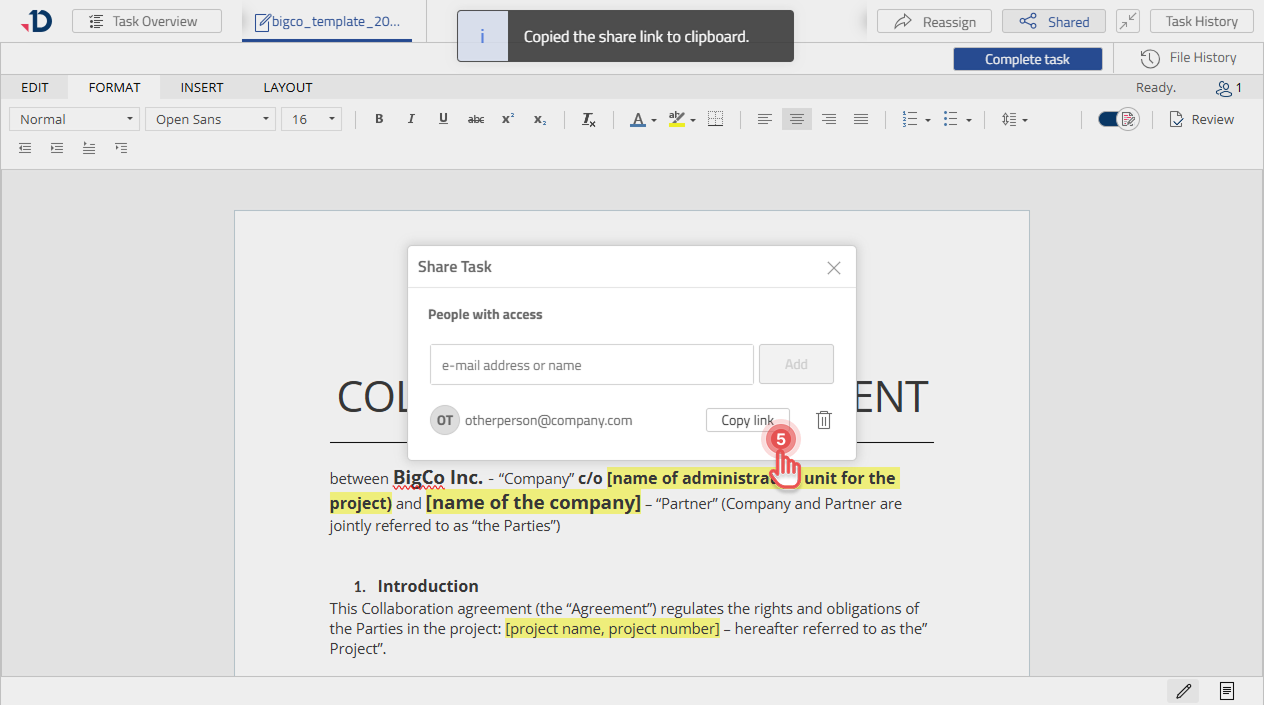
Task: Click the Complete task button
Action: pyautogui.click(x=1027, y=58)
